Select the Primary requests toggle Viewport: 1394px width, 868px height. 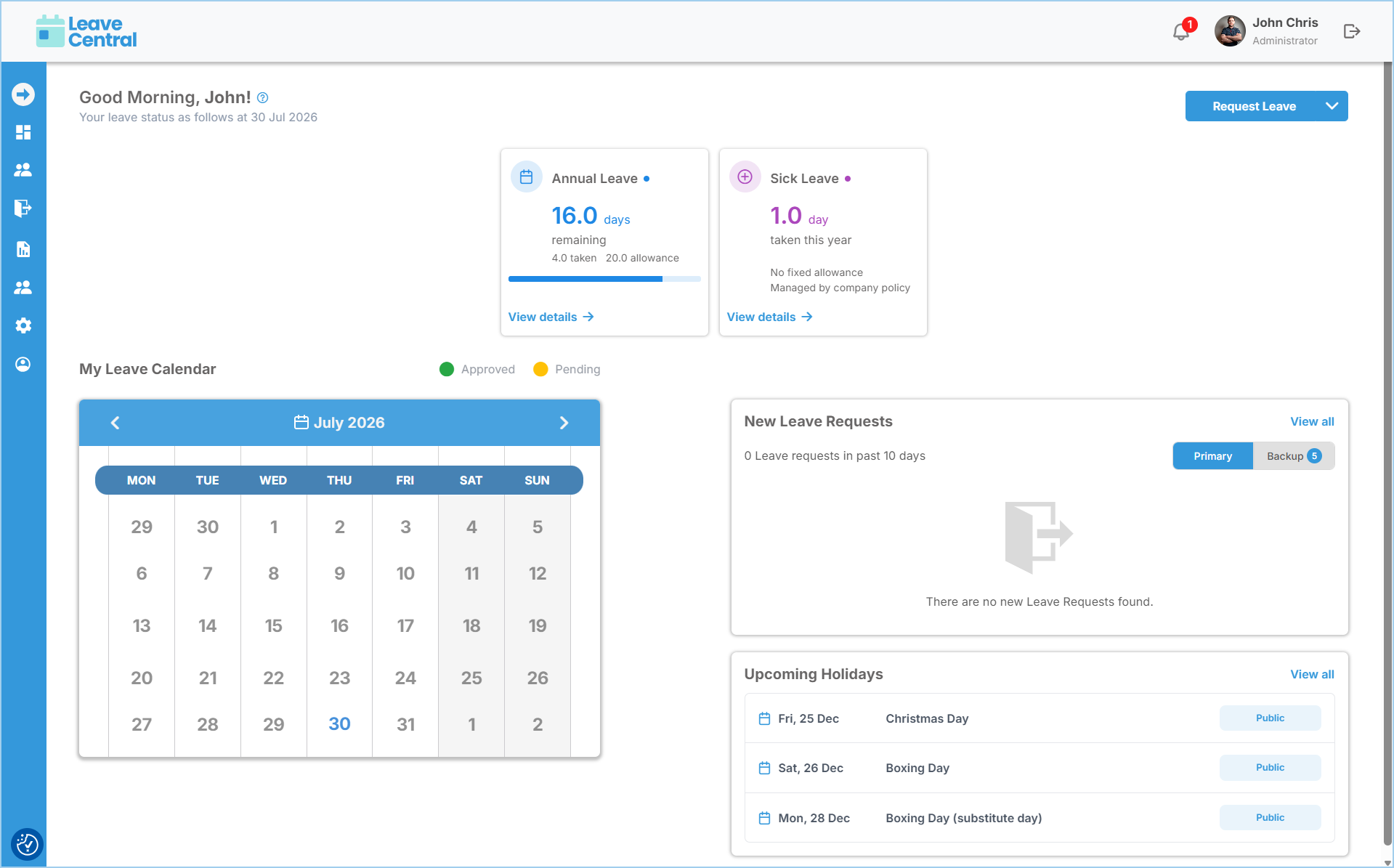(1212, 456)
